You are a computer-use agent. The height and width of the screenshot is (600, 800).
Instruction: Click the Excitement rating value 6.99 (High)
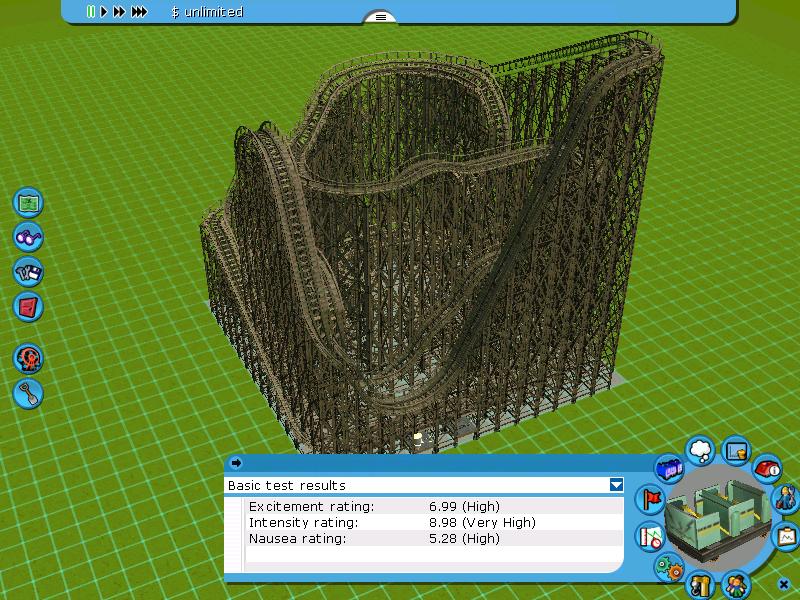click(x=464, y=506)
